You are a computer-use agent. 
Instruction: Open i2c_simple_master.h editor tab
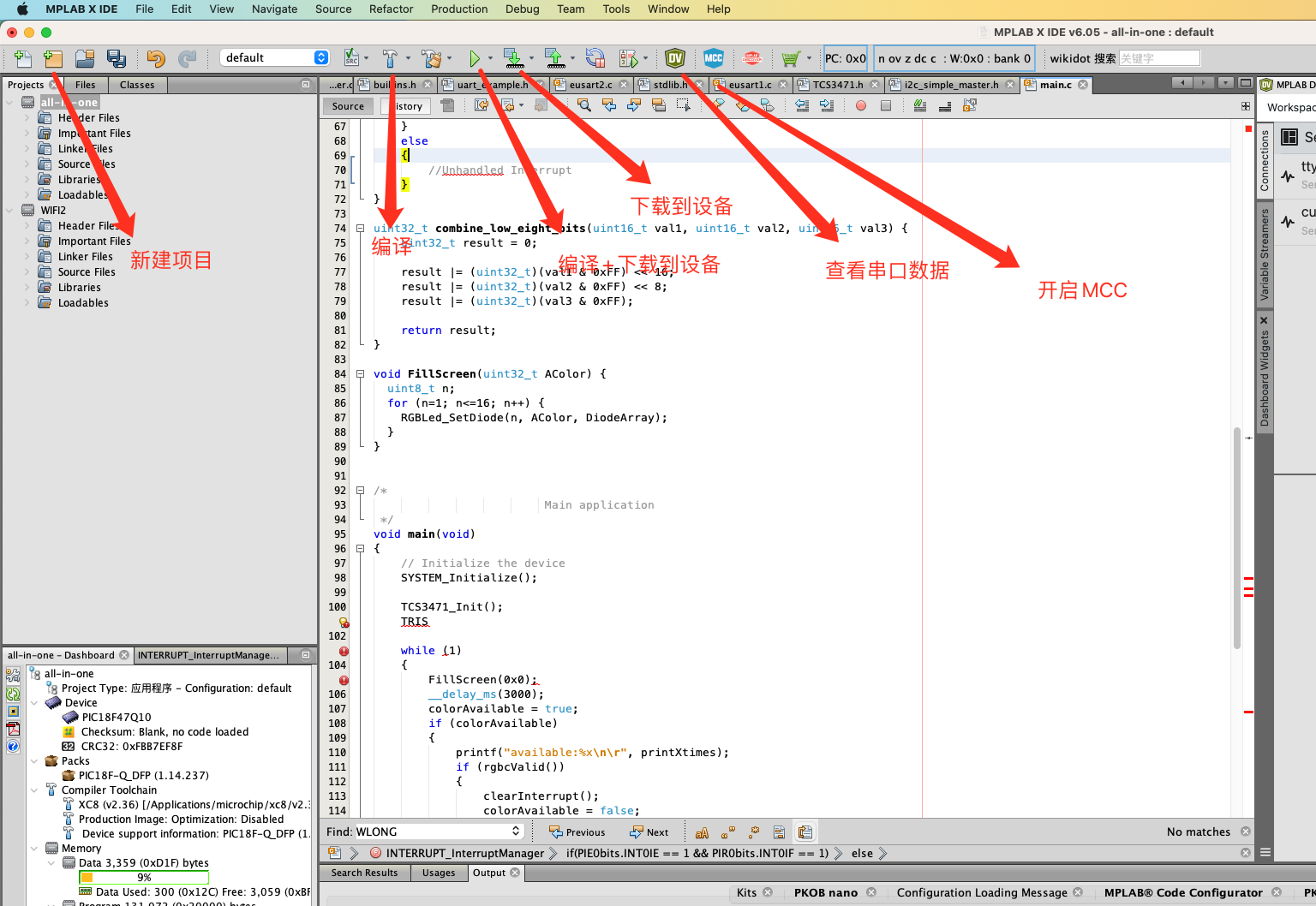pyautogui.click(x=951, y=85)
